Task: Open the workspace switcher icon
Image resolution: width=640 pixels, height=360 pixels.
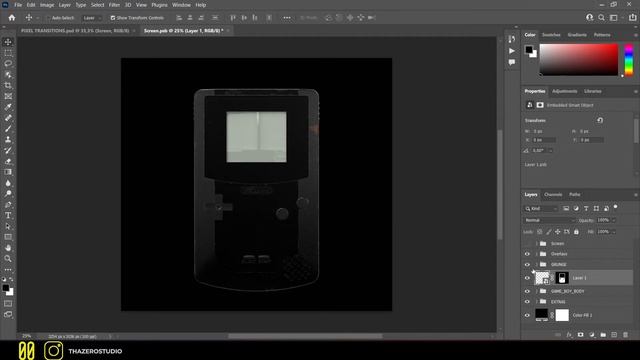Action: click(x=614, y=18)
